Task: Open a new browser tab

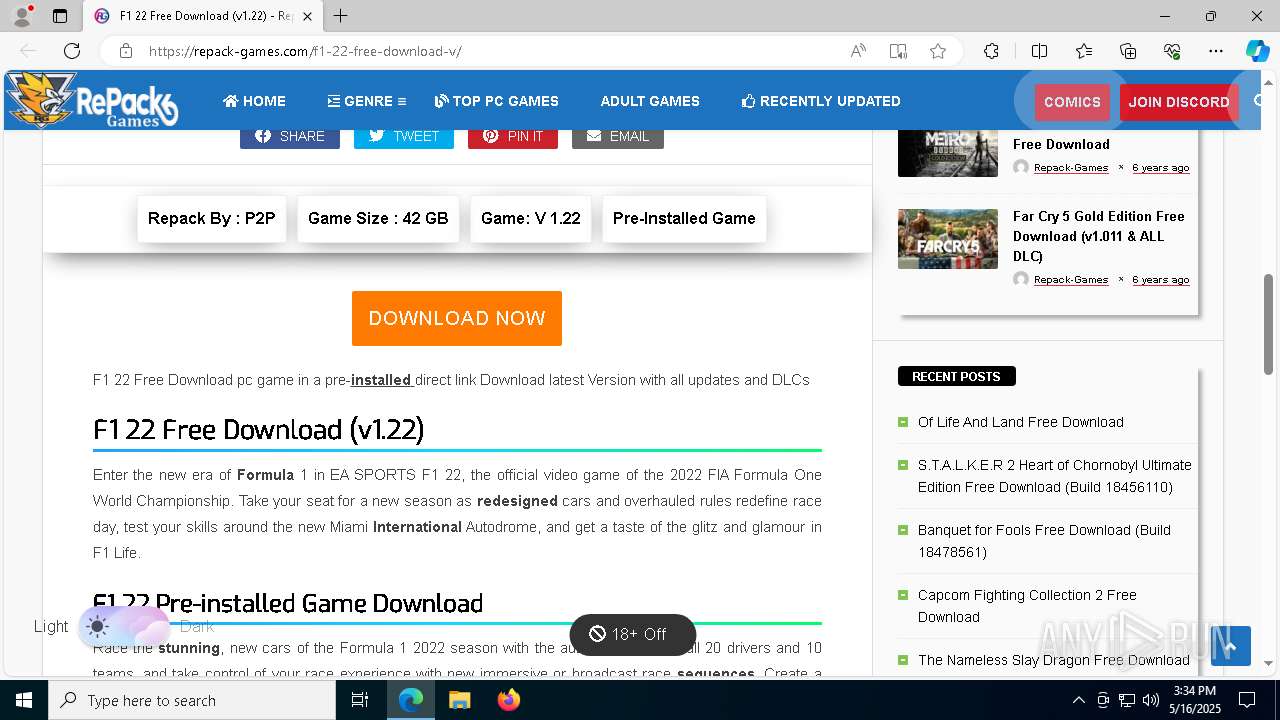Action: [x=340, y=16]
